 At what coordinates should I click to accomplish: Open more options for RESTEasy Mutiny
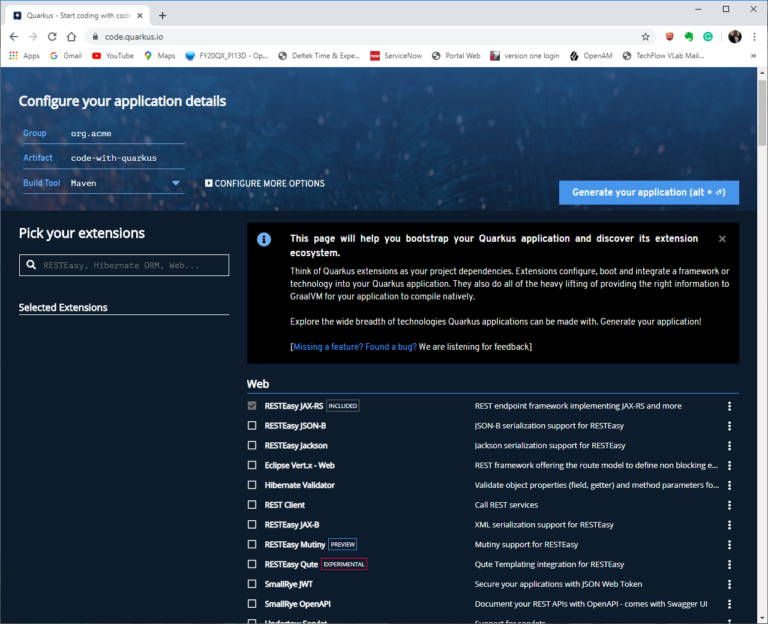(729, 545)
